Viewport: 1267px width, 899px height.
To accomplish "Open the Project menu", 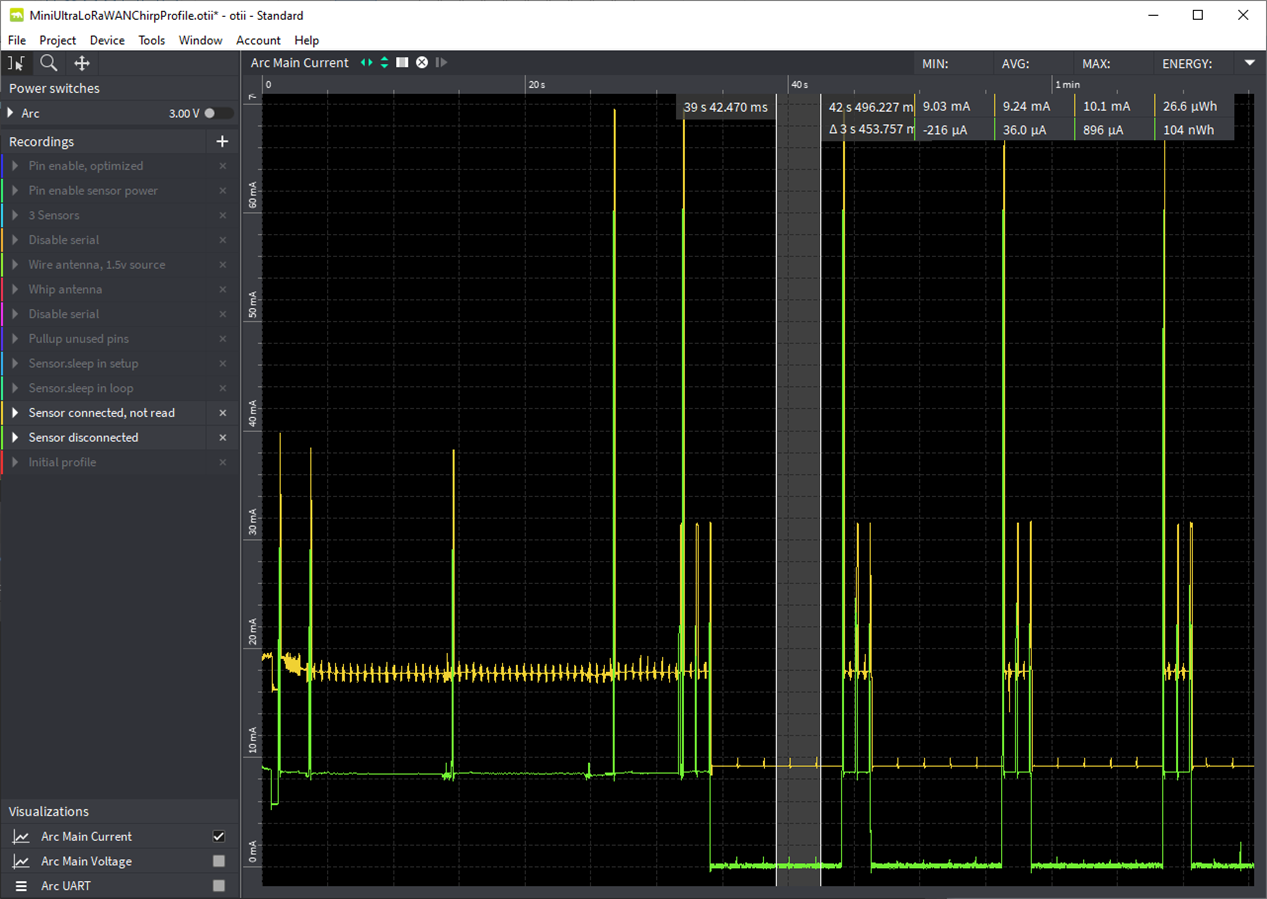I will 57,40.
